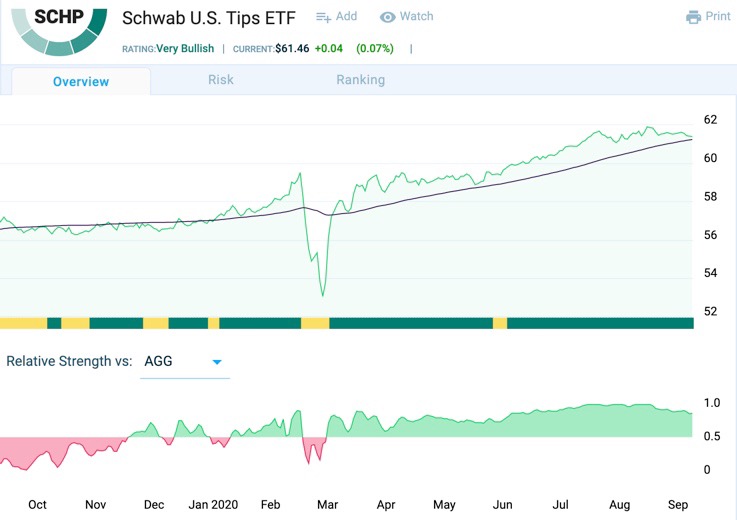Click yellow trend band segment below March dip
Image resolution: width=737 pixels, height=520 pixels.
[315, 323]
